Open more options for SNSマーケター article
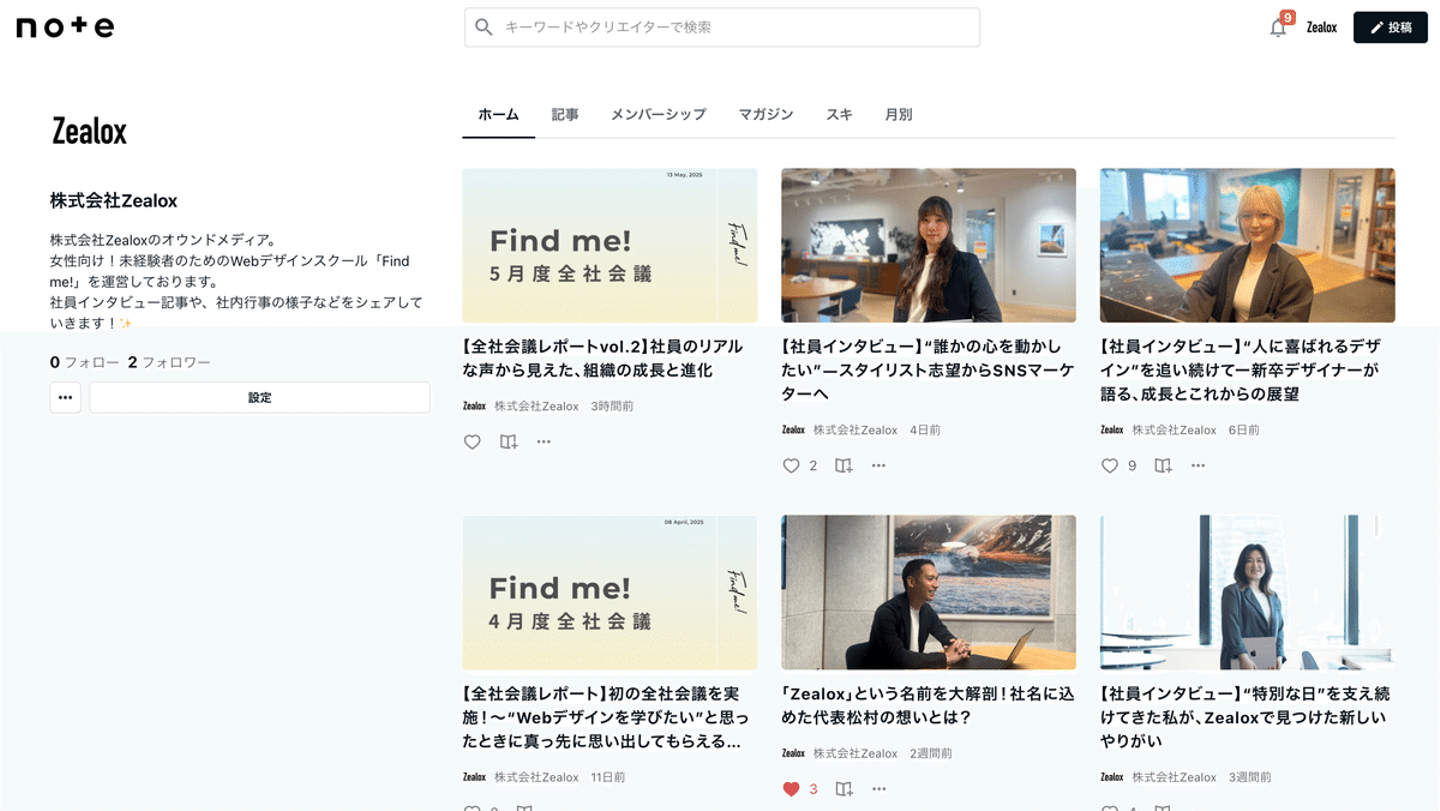Image resolution: width=1440 pixels, height=811 pixels. 878,465
